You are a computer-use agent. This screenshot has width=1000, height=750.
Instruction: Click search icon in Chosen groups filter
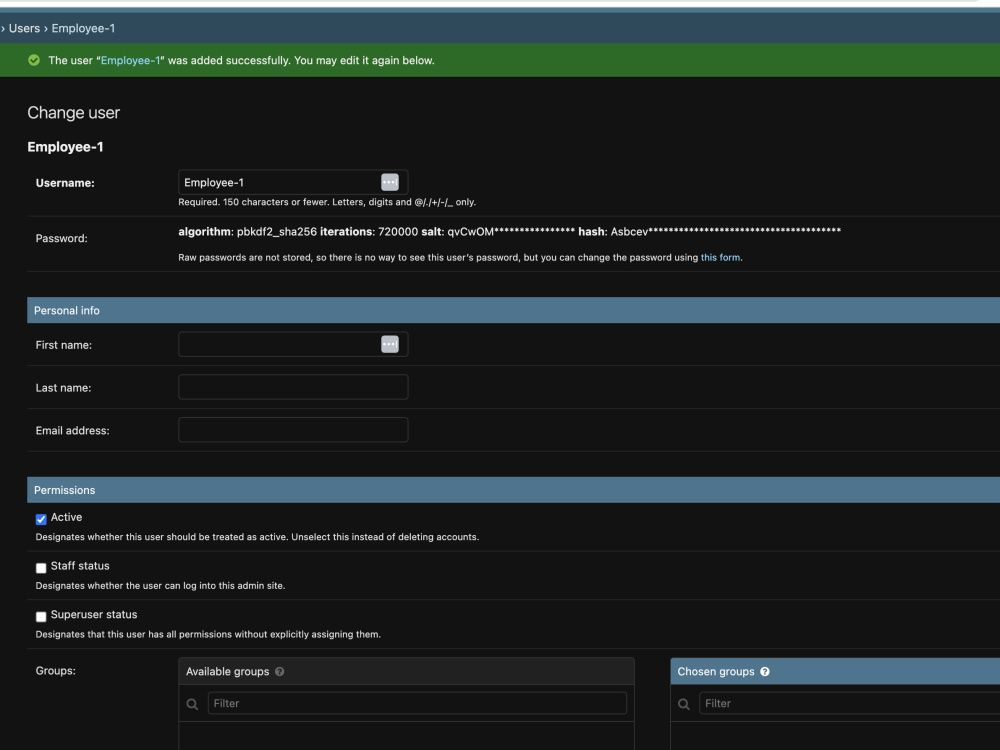684,704
